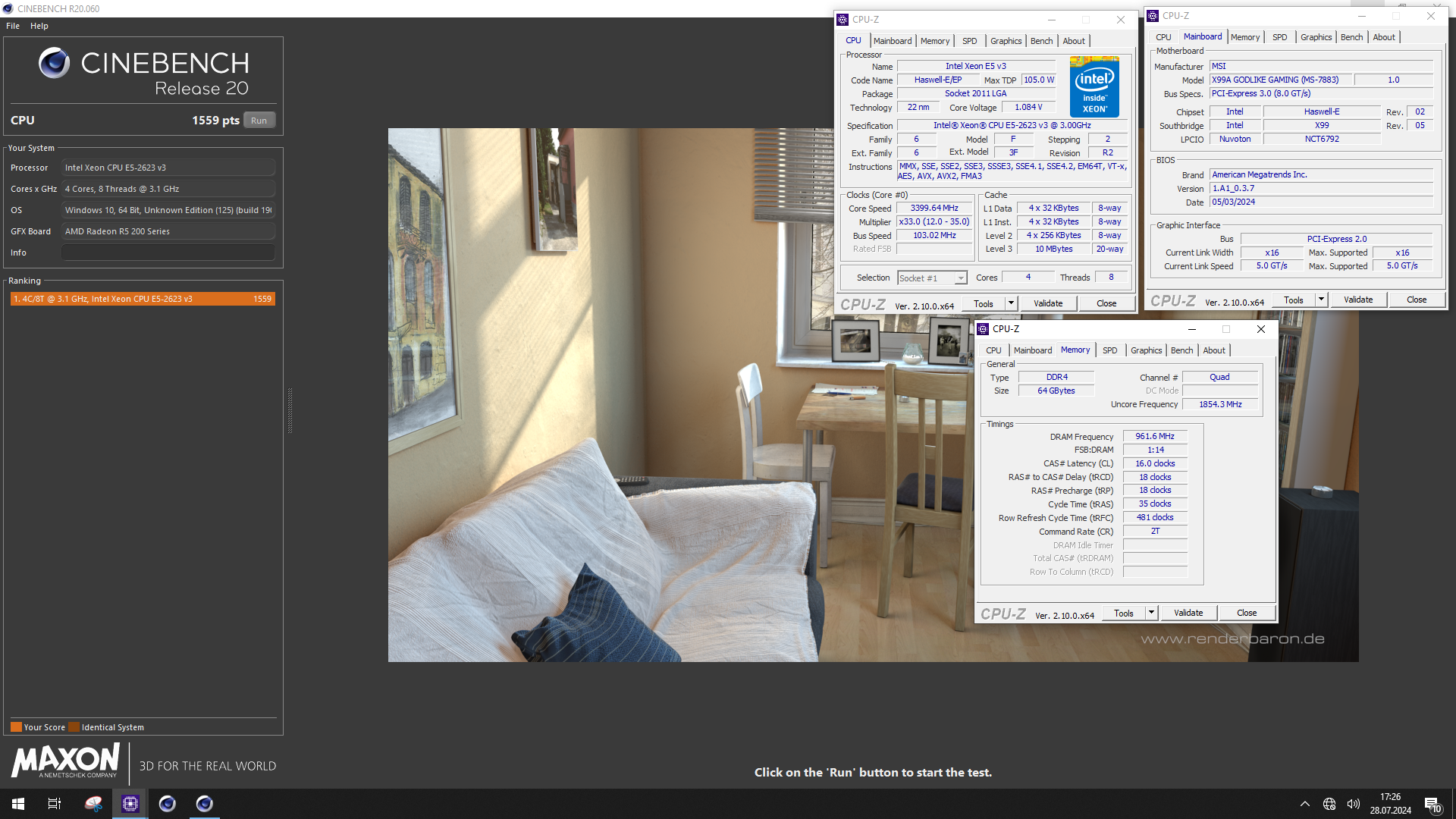Click the GFX Board field AMD Radeon R5
1456x819 pixels.
tap(168, 231)
